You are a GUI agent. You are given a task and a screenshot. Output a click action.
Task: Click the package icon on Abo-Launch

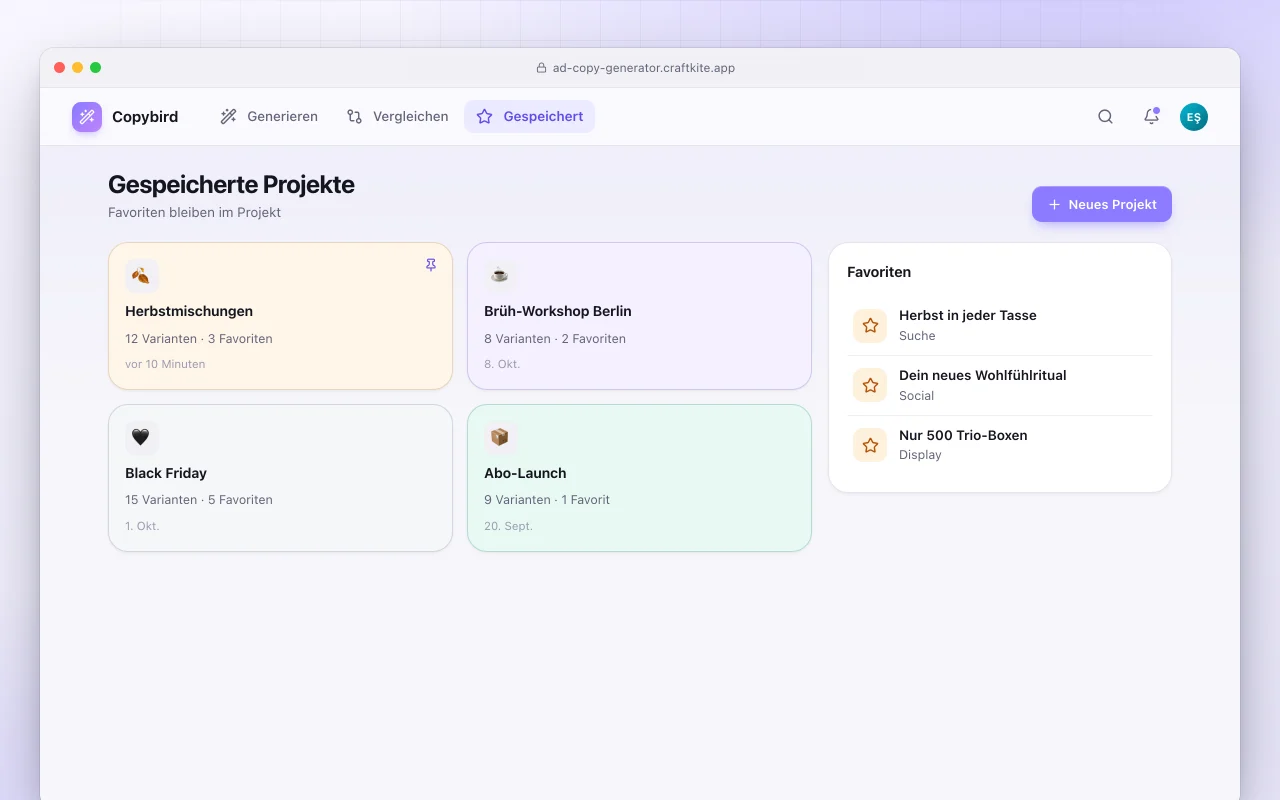tap(501, 437)
